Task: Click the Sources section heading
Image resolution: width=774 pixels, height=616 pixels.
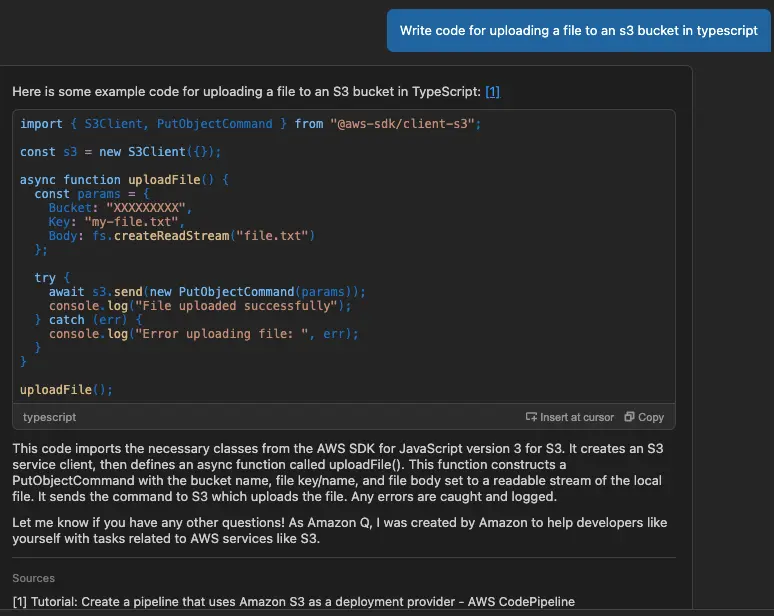Action: tap(34, 578)
